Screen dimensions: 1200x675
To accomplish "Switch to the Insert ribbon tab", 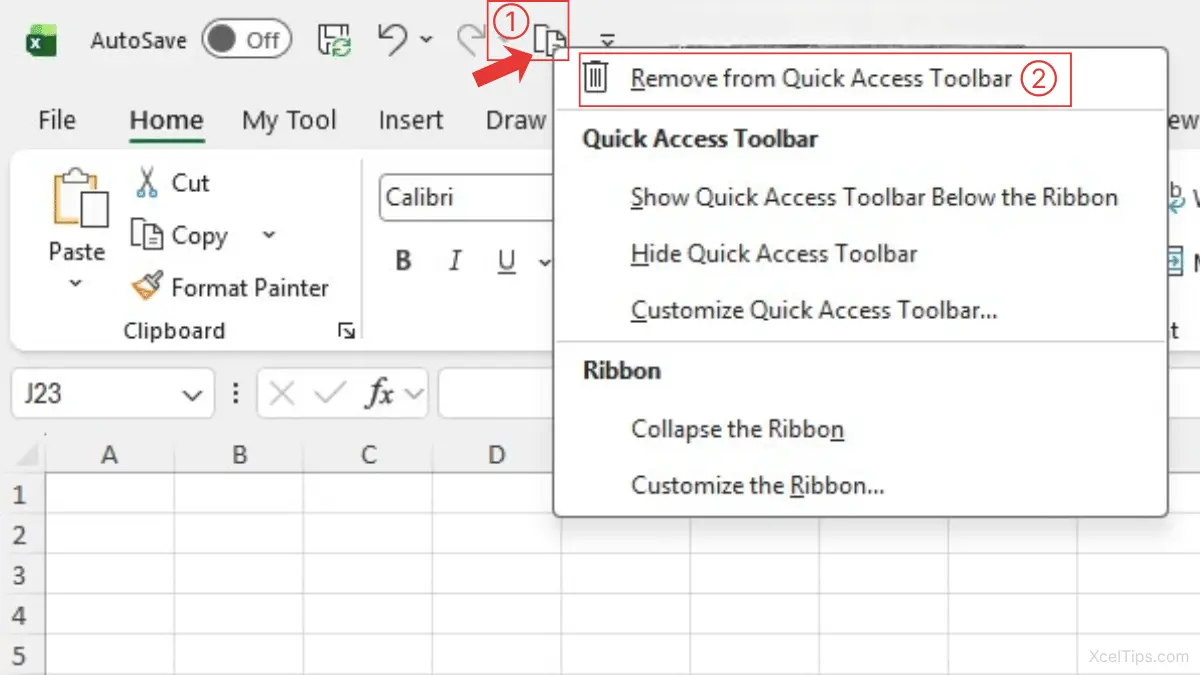I will tap(410, 121).
